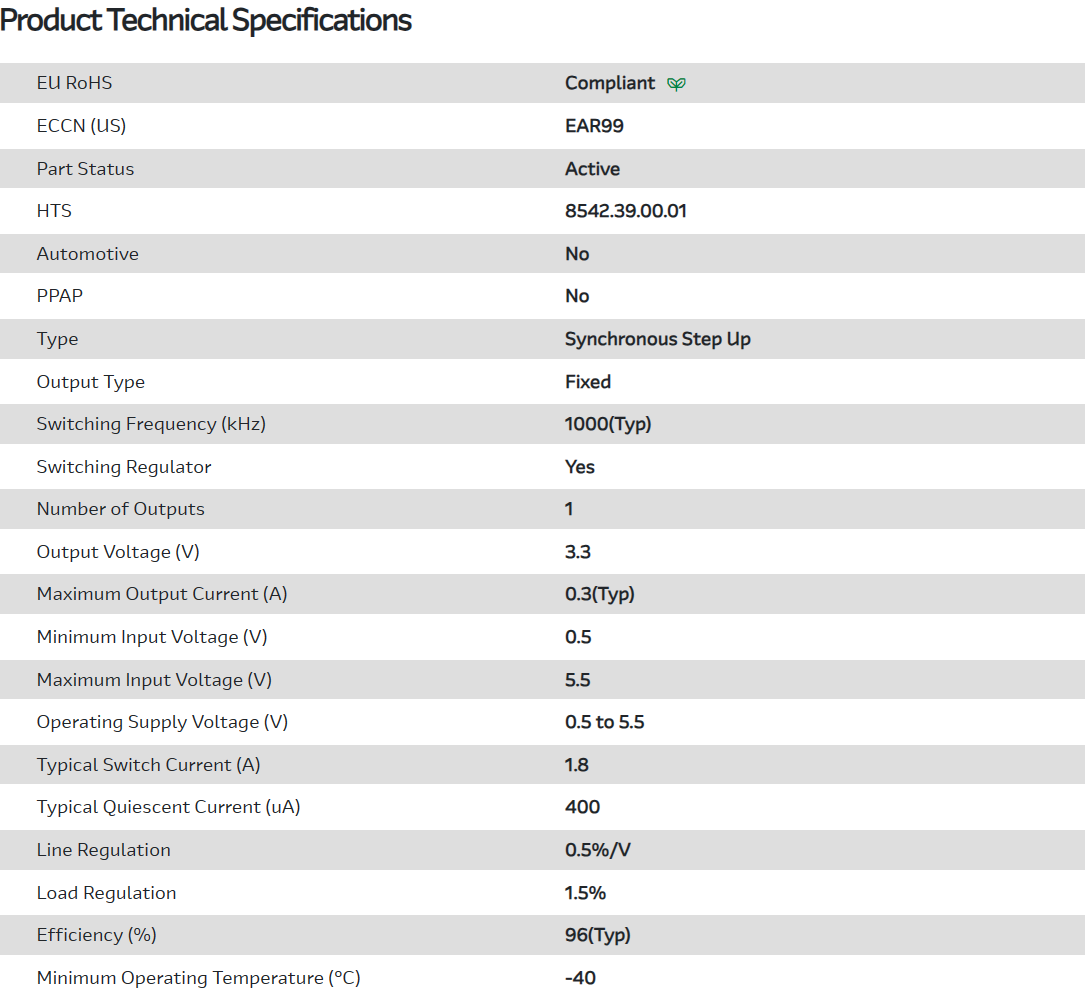Select the PPAP row label
Screen dimensions: 1085x994
pyautogui.click(x=60, y=296)
